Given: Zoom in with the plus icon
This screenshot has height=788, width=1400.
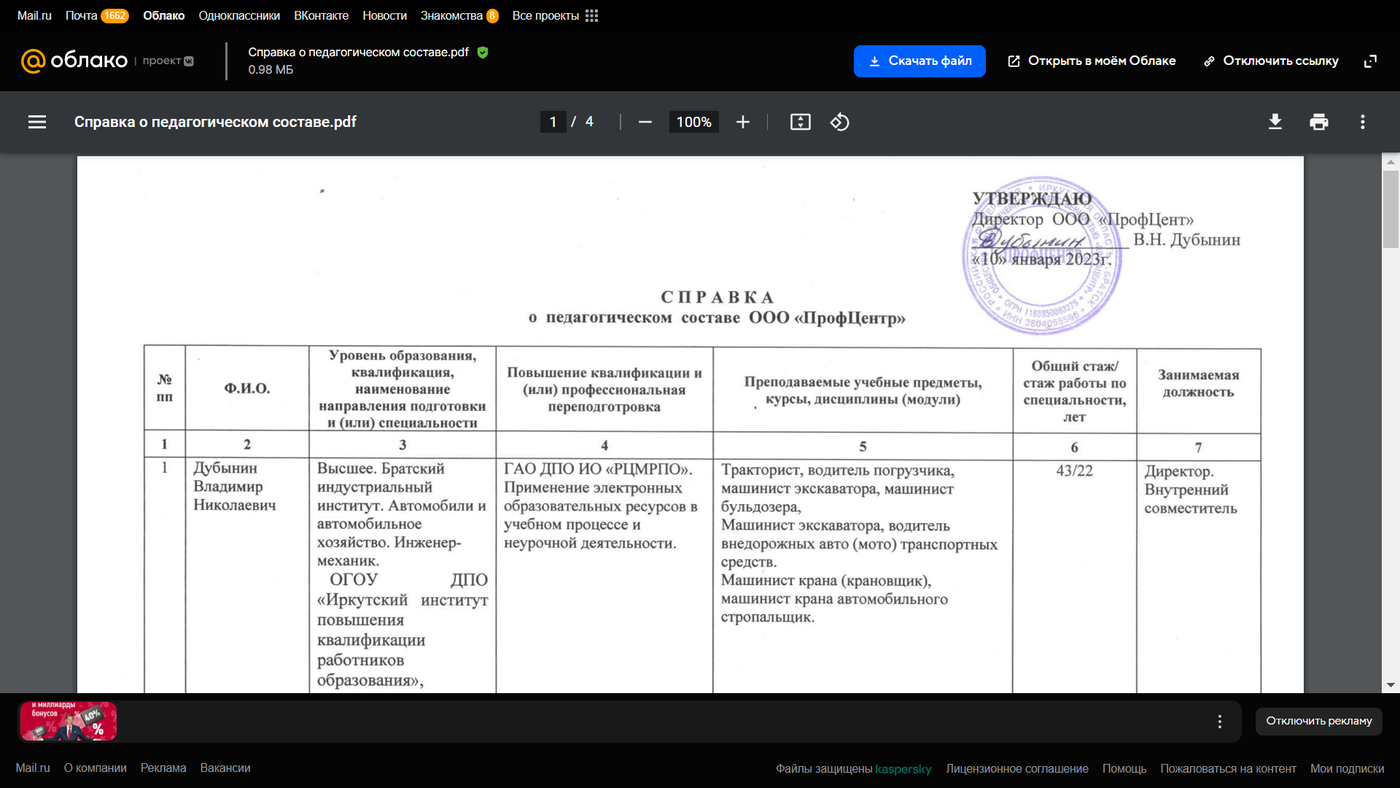Looking at the screenshot, I should (743, 122).
